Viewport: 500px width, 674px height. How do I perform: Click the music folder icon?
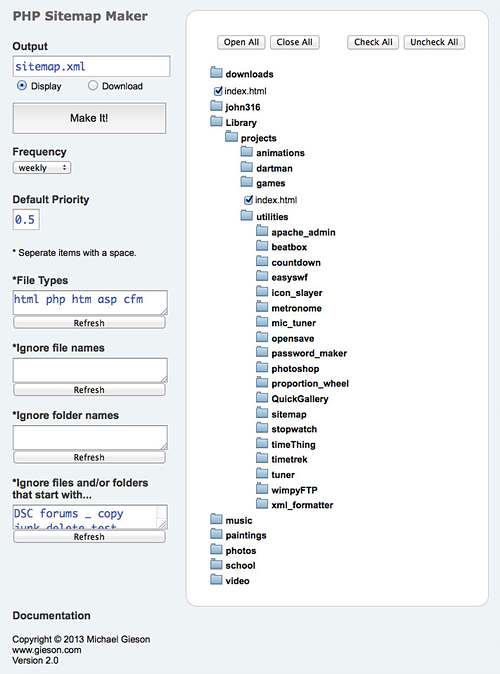click(x=216, y=519)
